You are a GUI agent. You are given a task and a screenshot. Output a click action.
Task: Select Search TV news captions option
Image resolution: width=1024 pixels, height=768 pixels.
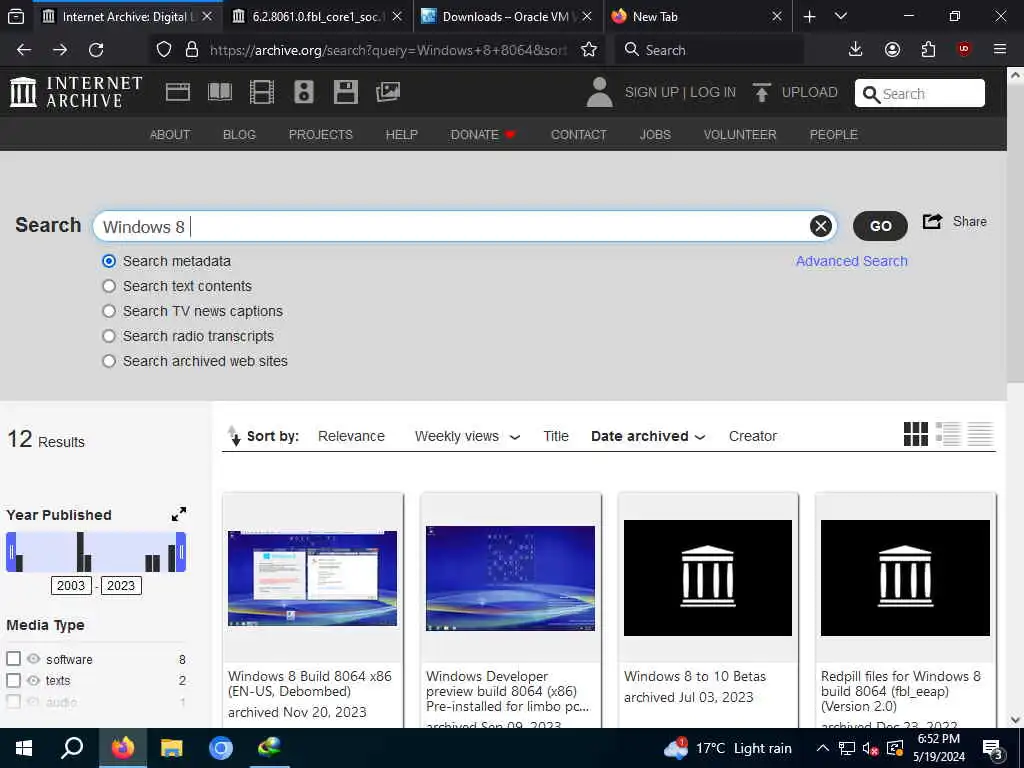coord(109,311)
